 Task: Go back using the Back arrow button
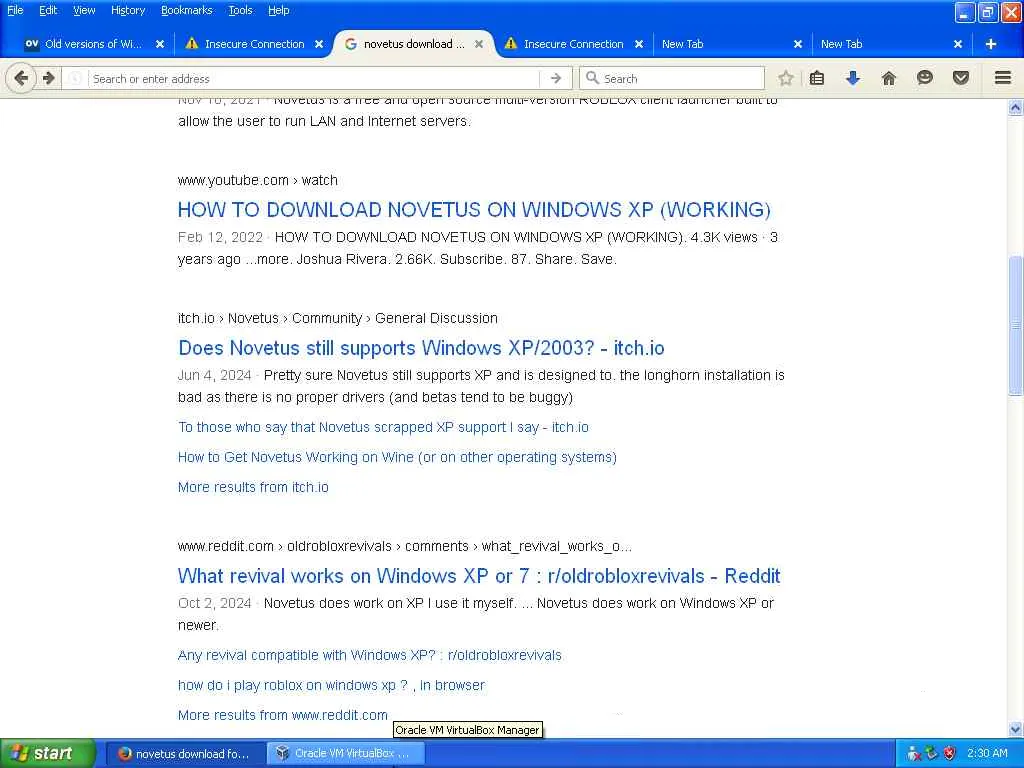21,78
